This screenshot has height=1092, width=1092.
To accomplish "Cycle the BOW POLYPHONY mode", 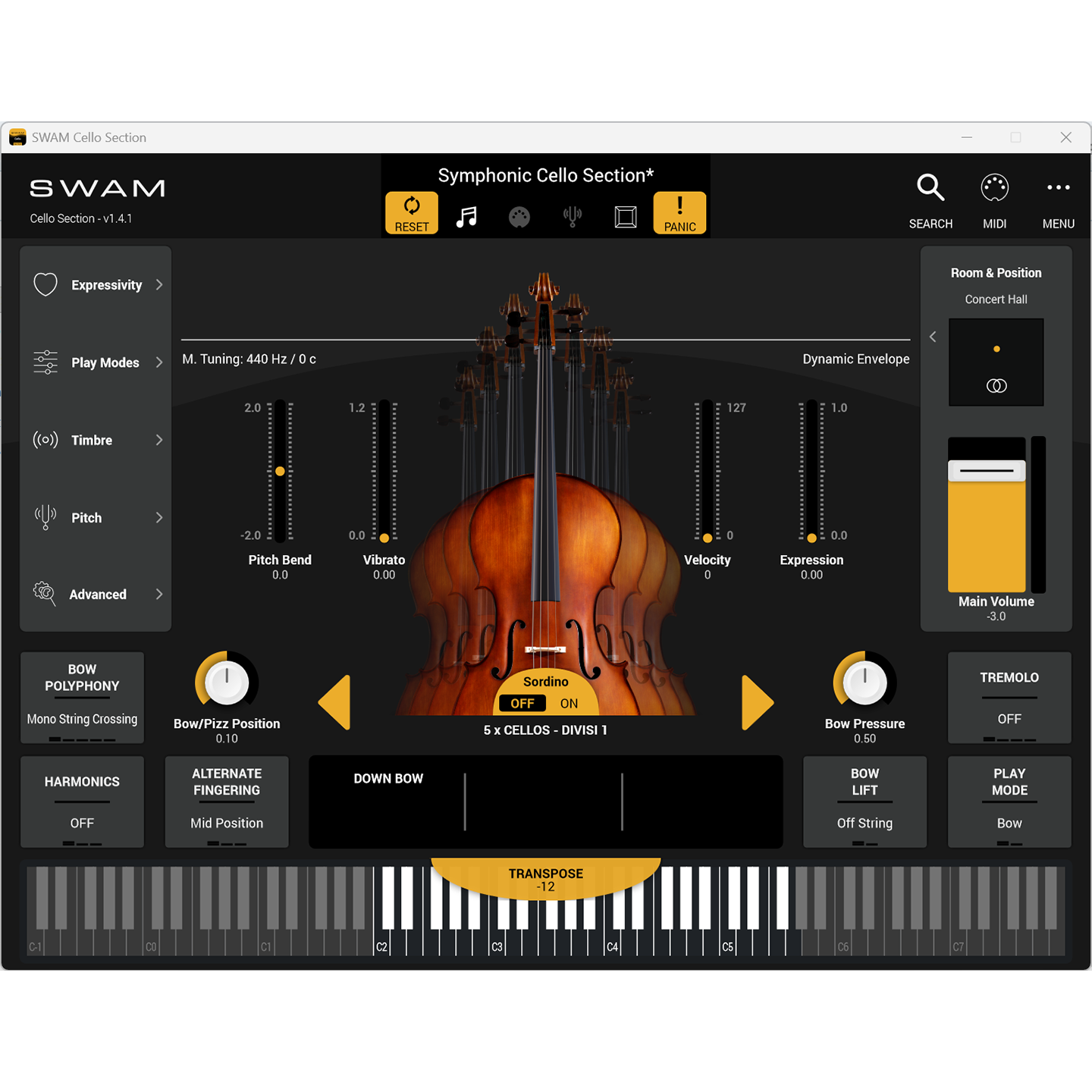I will tap(82, 698).
